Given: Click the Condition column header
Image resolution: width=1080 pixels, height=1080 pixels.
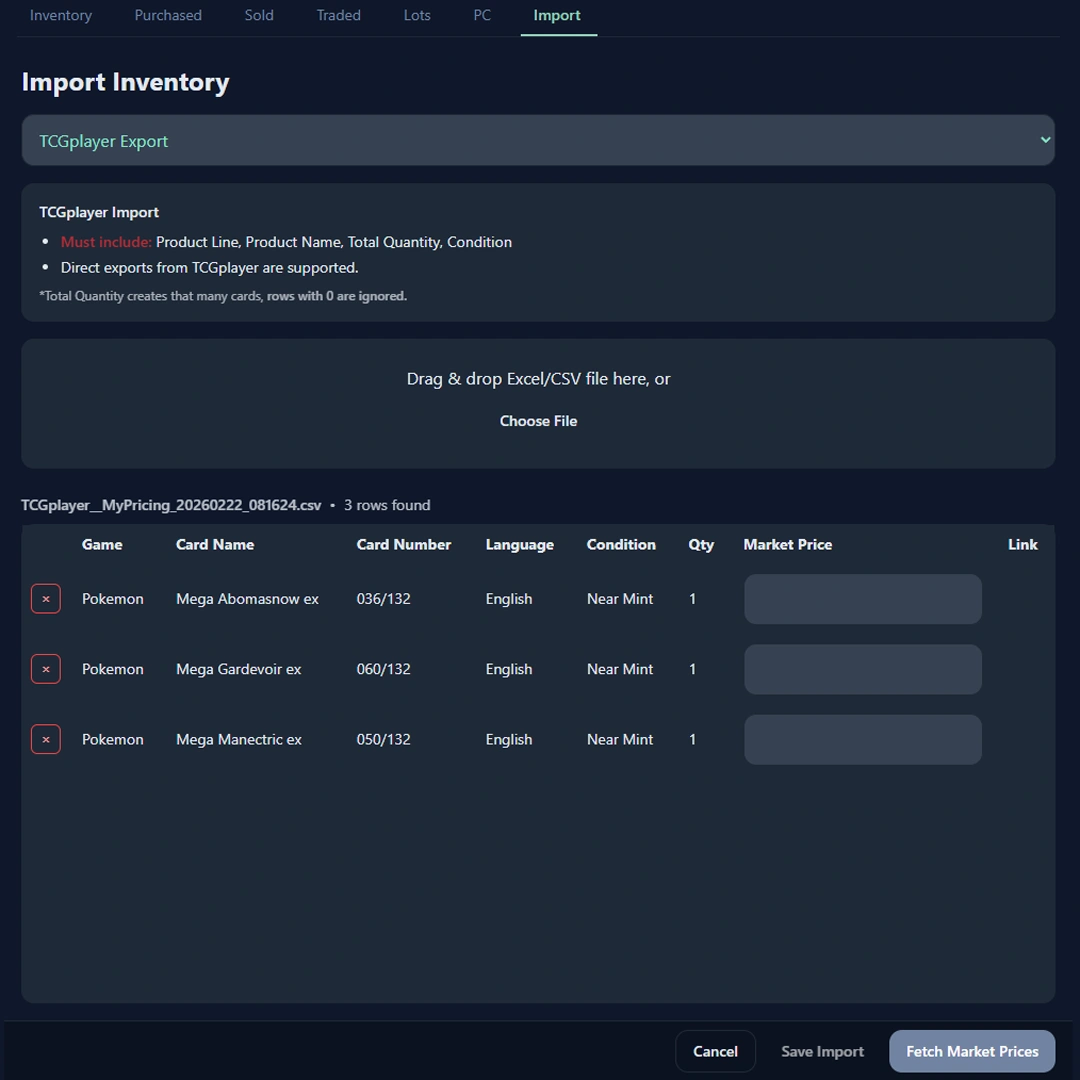Looking at the screenshot, I should [x=621, y=544].
